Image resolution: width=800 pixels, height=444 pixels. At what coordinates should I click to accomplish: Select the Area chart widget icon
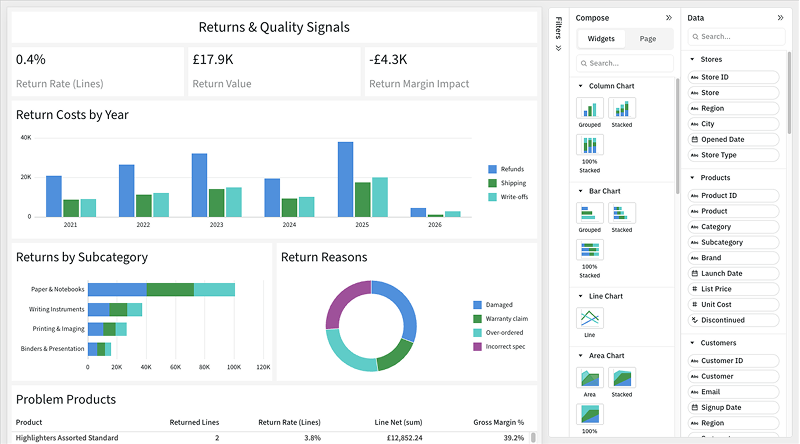pos(590,378)
